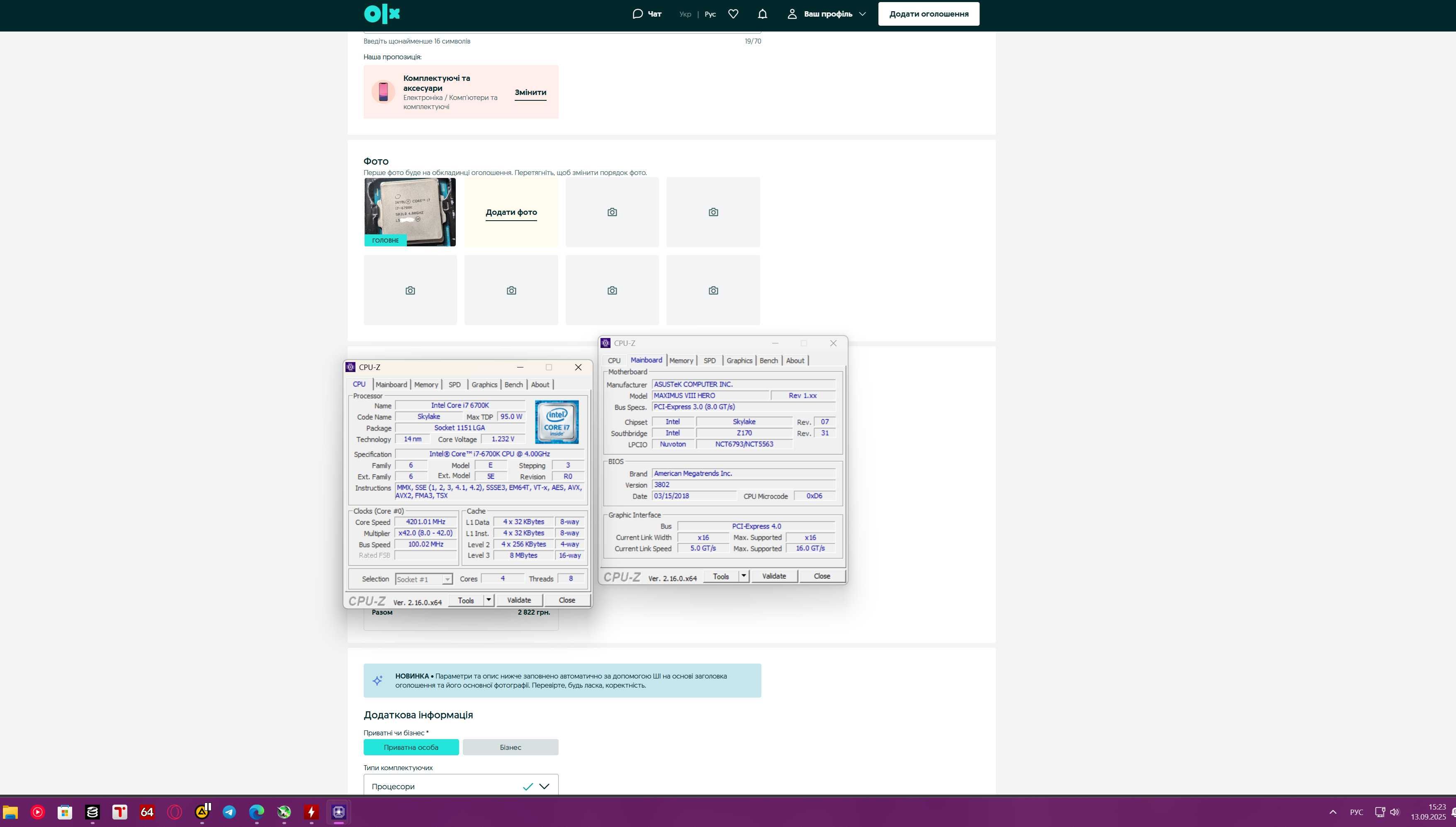Click the '2 822 грн.' total amount
This screenshot has width=1456, height=827.
point(533,612)
